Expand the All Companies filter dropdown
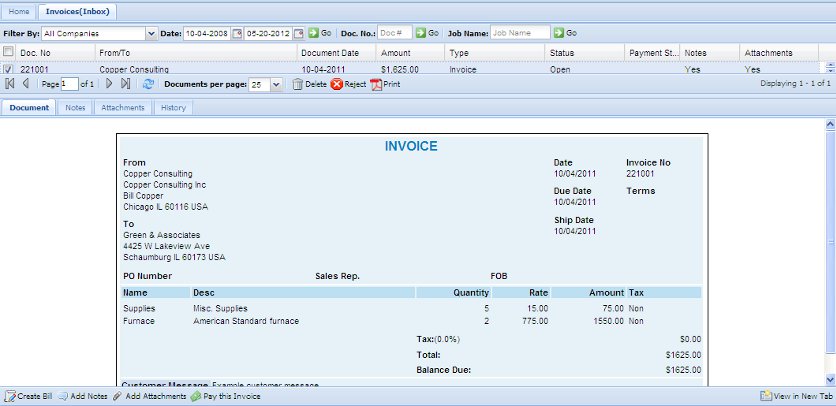The width and height of the screenshot is (836, 406). (x=151, y=33)
